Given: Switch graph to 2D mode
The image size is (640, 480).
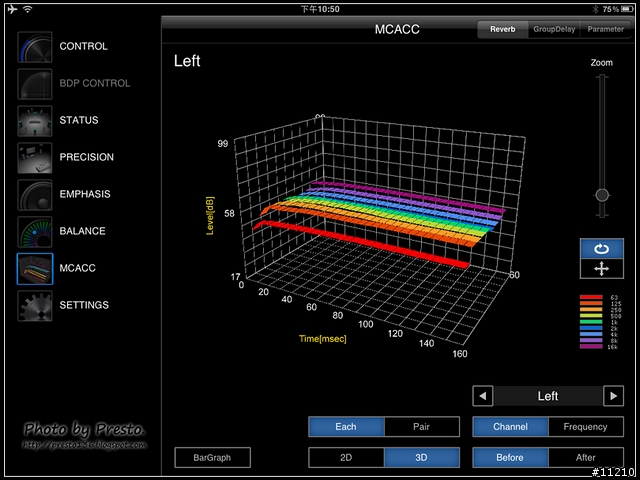Looking at the screenshot, I should (x=346, y=458).
